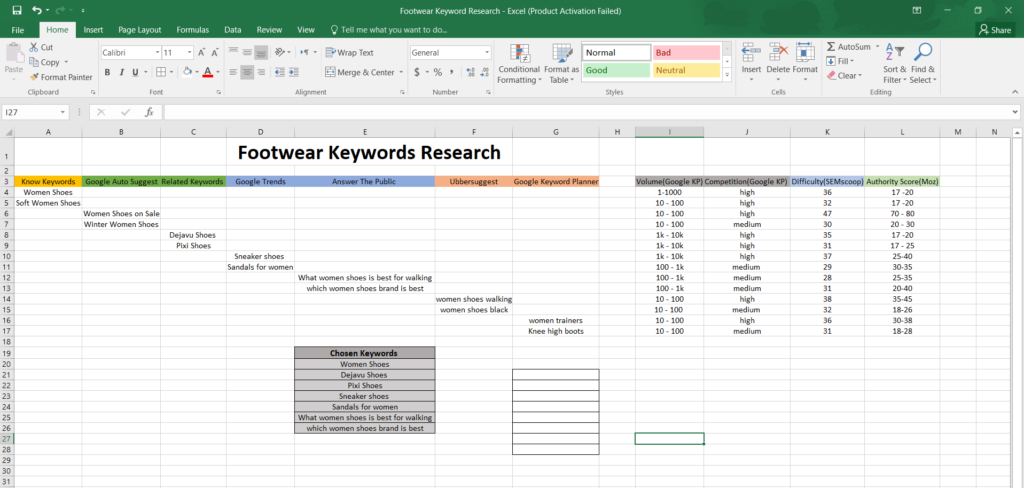
Task: Open font color dropdown arrow
Action: (217, 73)
